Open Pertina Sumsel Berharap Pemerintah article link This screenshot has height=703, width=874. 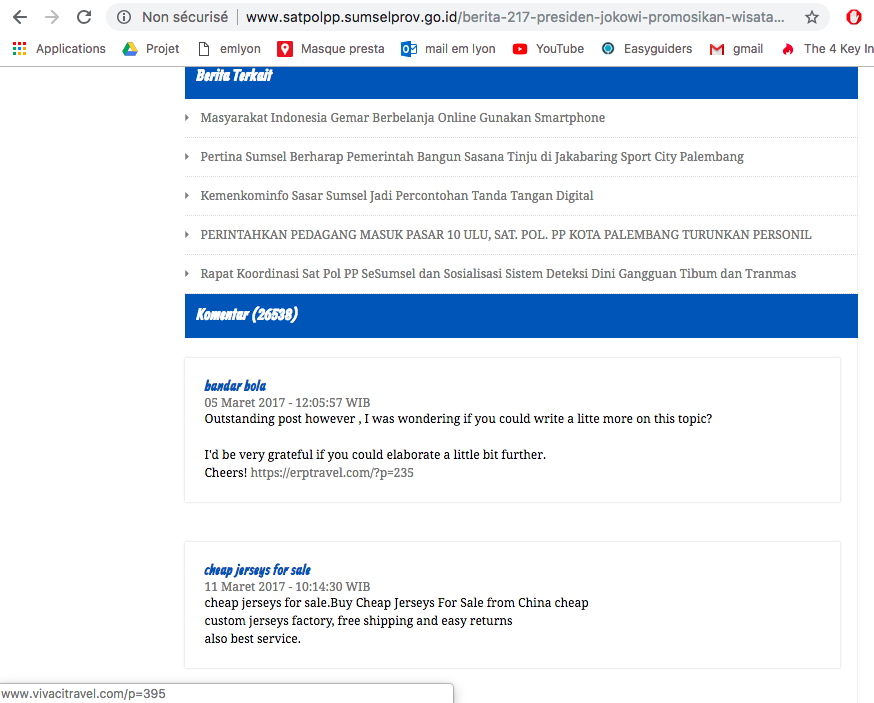472,157
